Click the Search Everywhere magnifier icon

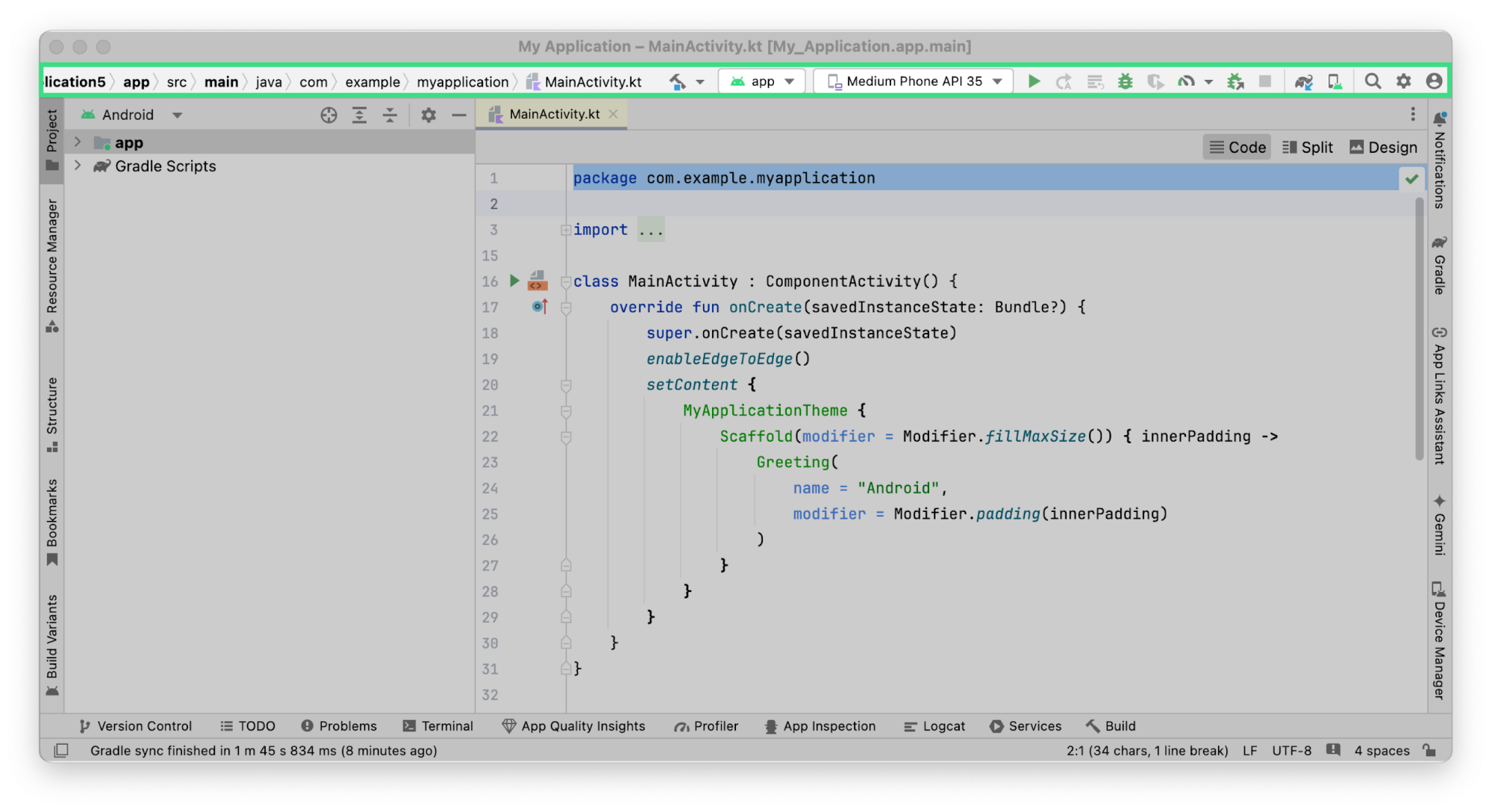[x=1373, y=81]
